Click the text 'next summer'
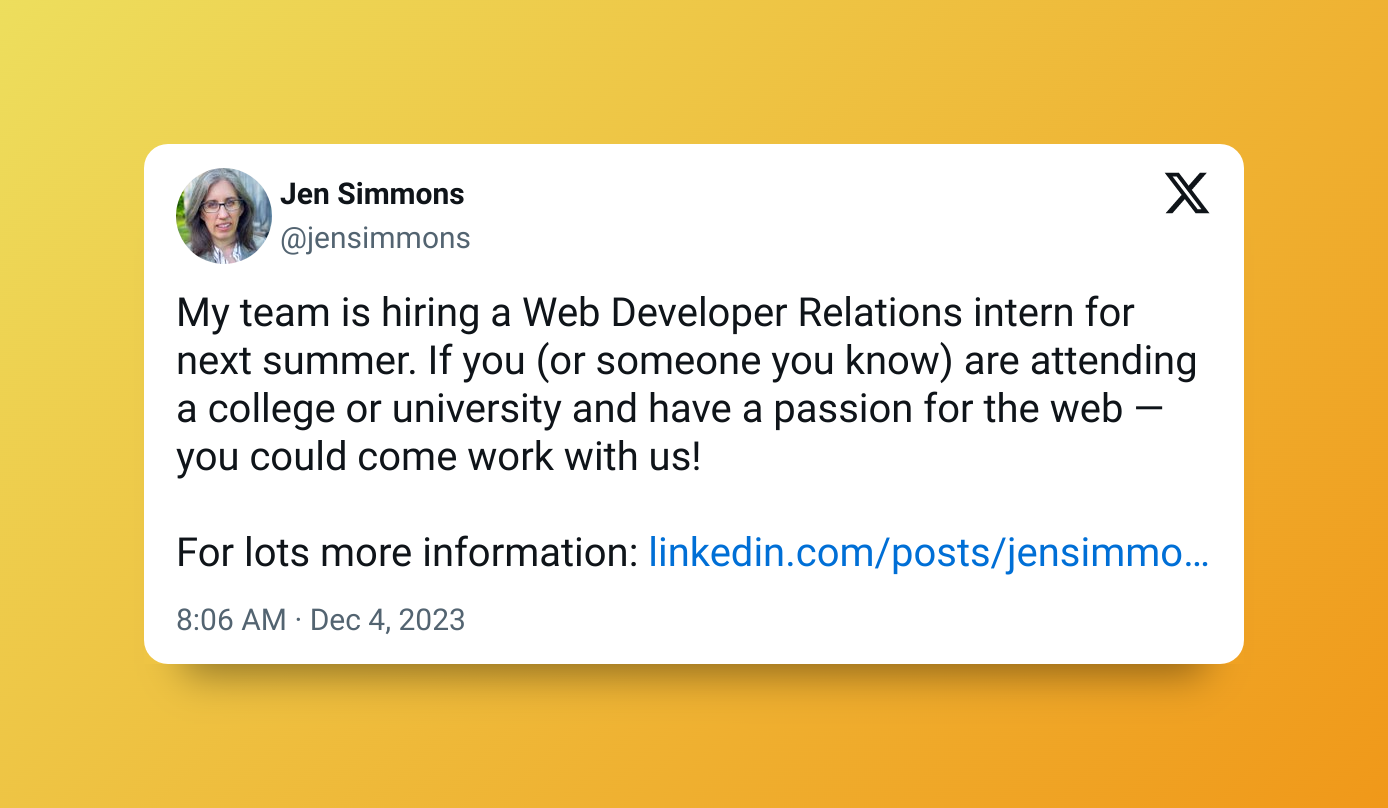The image size is (1388, 808). pos(290,361)
